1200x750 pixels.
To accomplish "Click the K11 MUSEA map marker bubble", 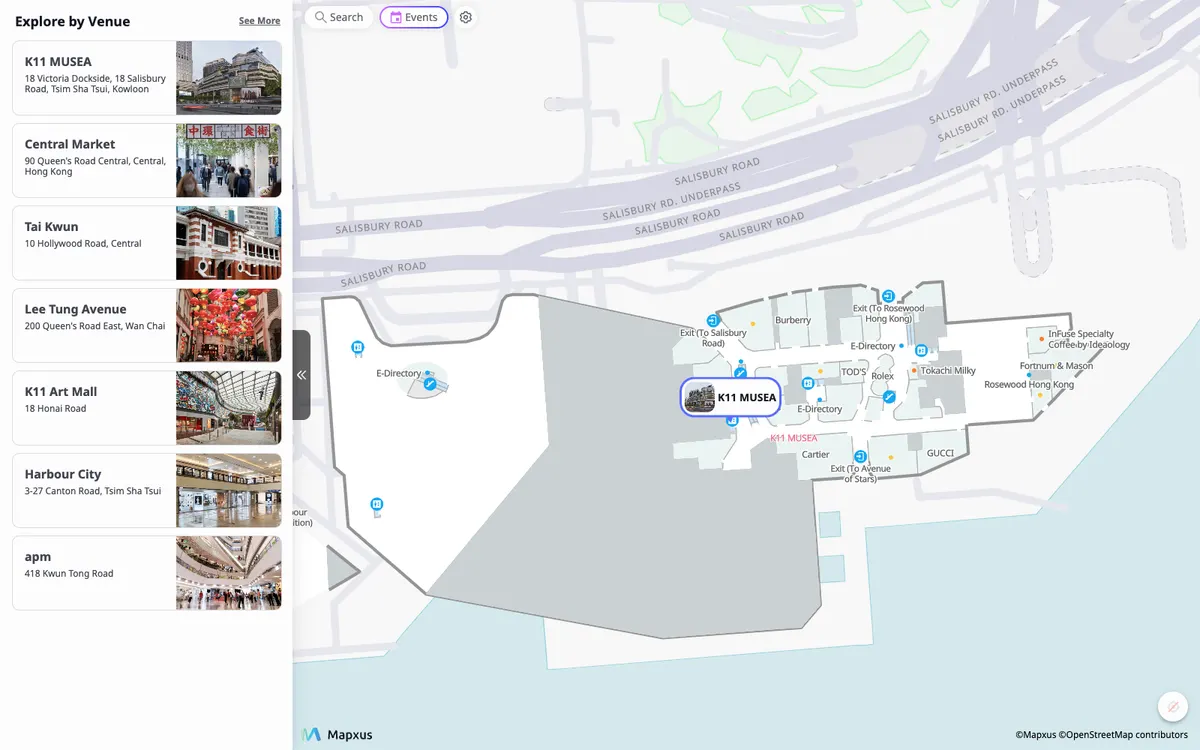I will coord(730,397).
